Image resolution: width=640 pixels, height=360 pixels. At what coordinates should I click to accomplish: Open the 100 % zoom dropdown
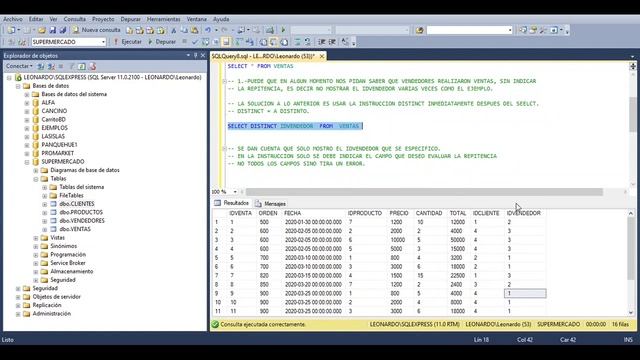[235, 192]
